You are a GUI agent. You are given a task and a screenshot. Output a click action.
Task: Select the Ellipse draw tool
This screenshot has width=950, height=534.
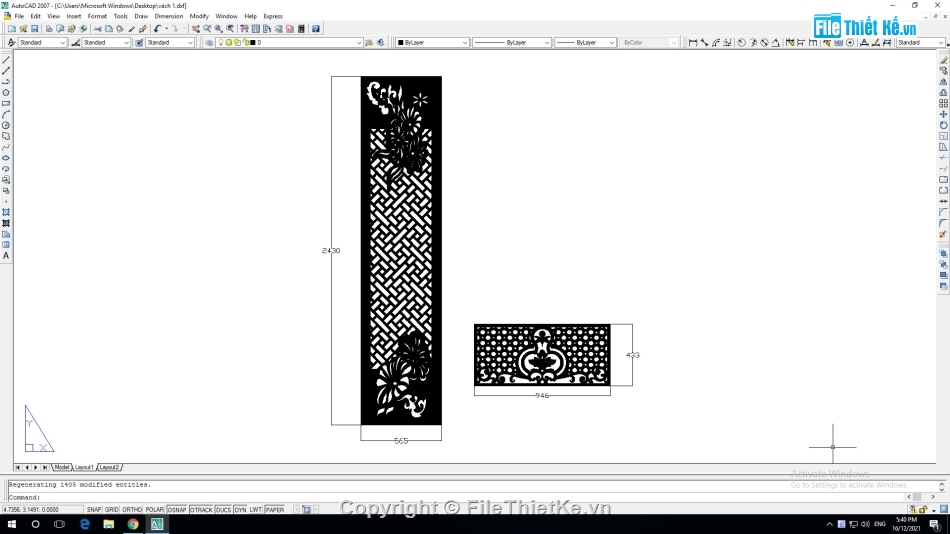(6, 158)
